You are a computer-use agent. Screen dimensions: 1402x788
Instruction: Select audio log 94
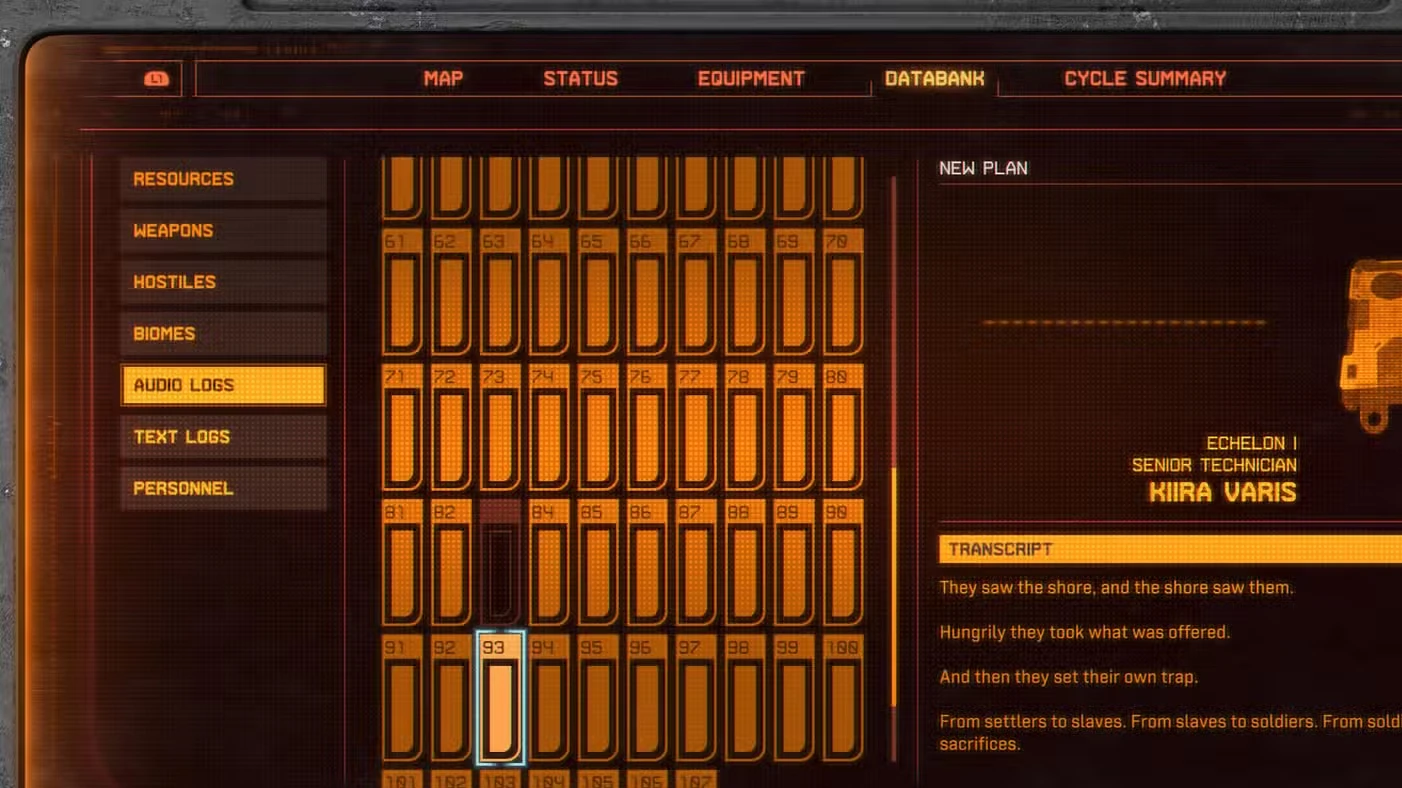click(x=549, y=698)
